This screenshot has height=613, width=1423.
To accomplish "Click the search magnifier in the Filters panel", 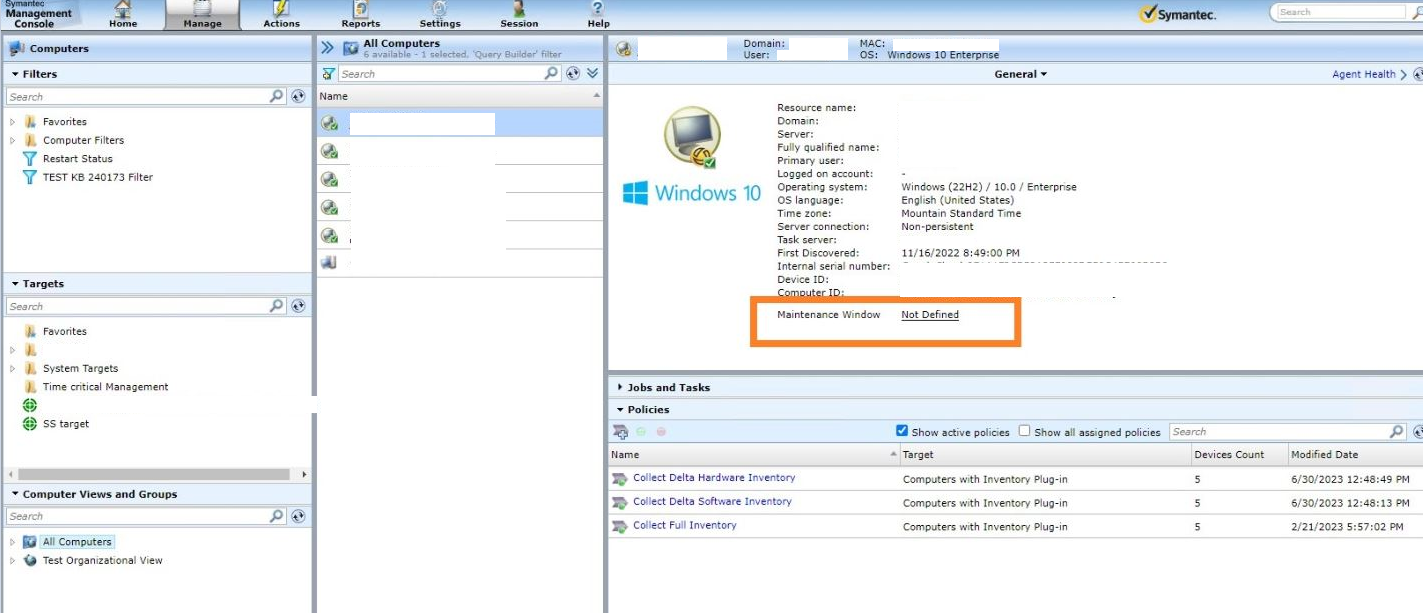I will click(277, 97).
